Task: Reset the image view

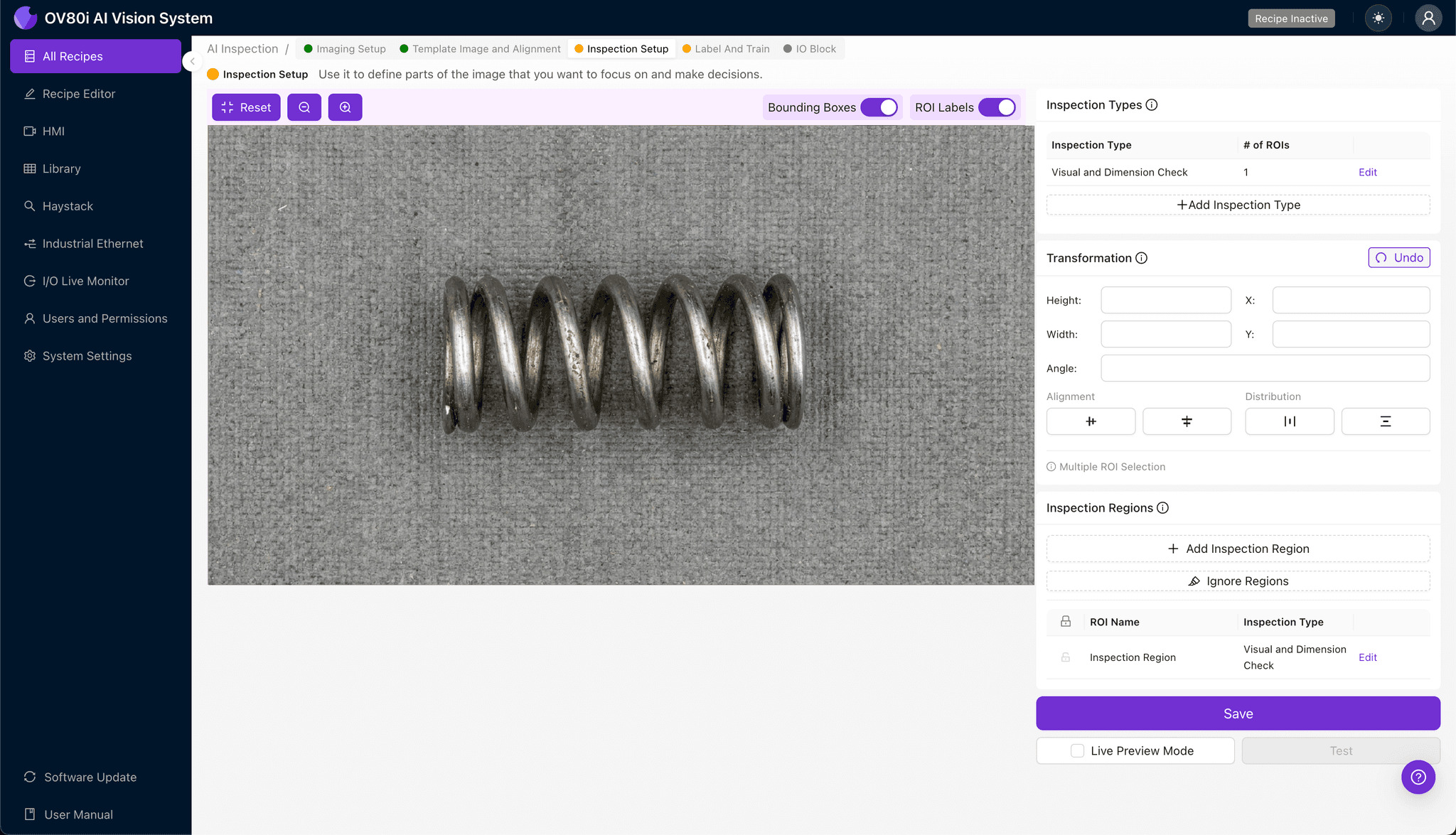Action: click(246, 107)
